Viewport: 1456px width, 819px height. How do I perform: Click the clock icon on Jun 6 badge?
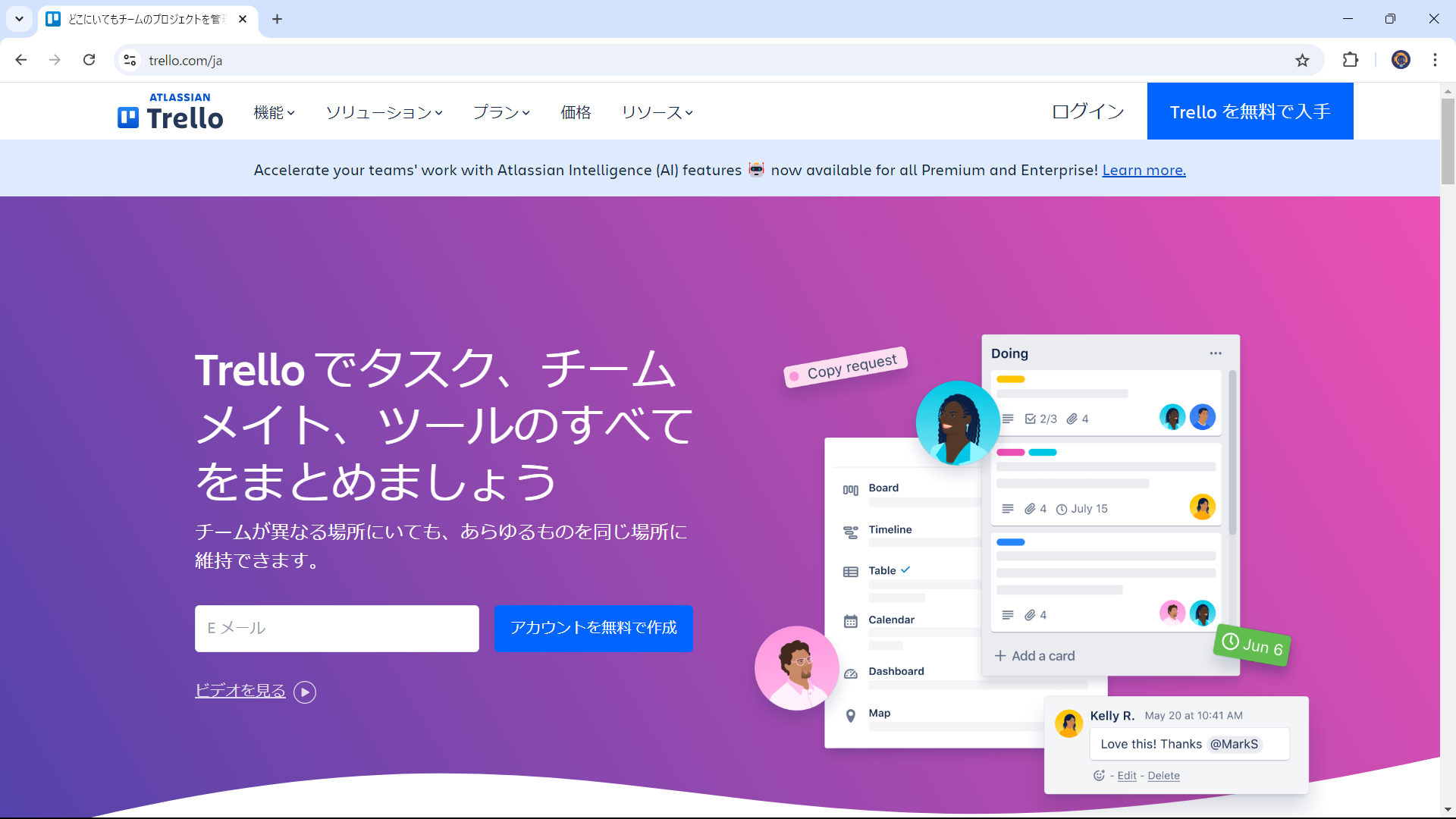tap(1230, 642)
